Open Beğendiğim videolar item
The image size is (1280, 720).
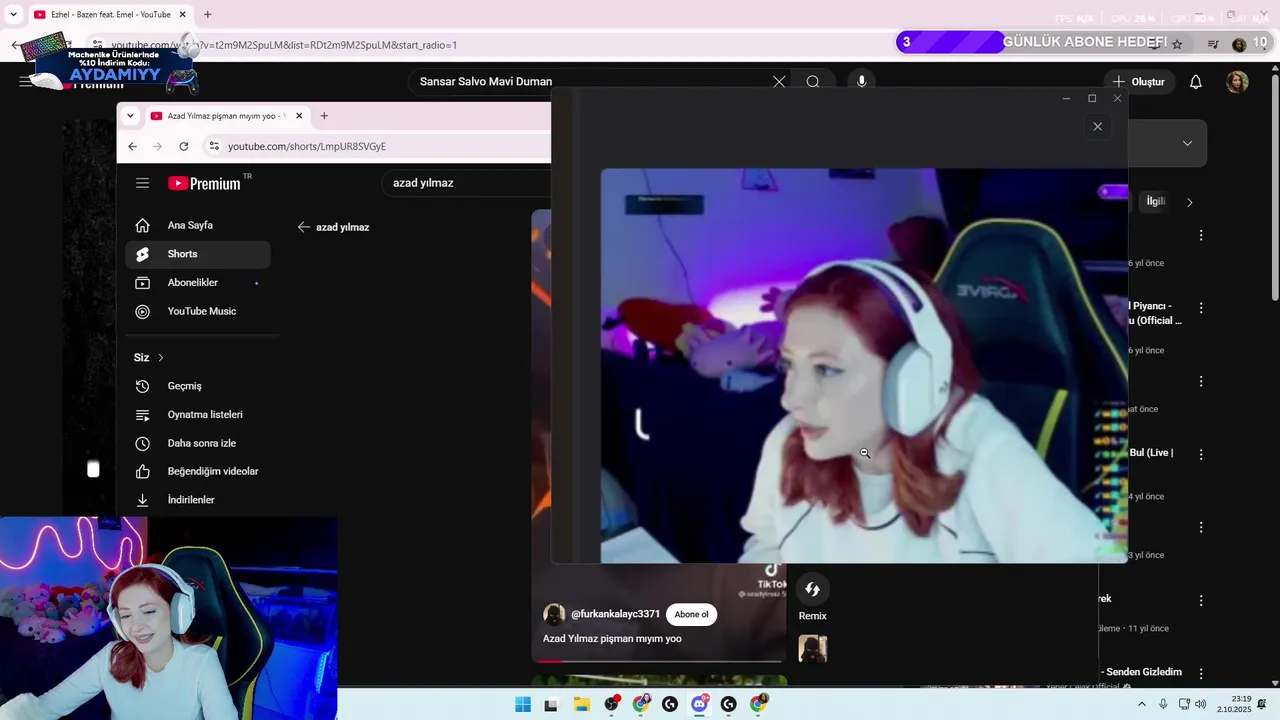click(x=198, y=471)
